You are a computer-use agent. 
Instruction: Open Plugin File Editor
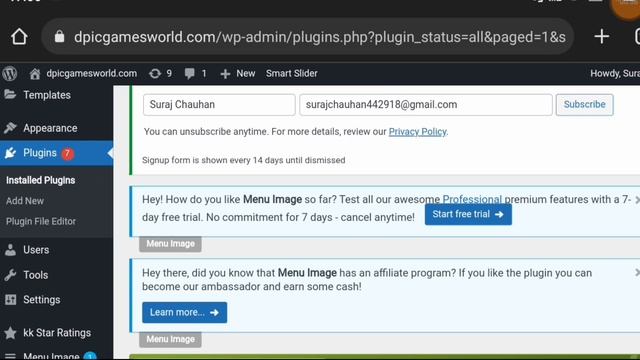pos(41,221)
